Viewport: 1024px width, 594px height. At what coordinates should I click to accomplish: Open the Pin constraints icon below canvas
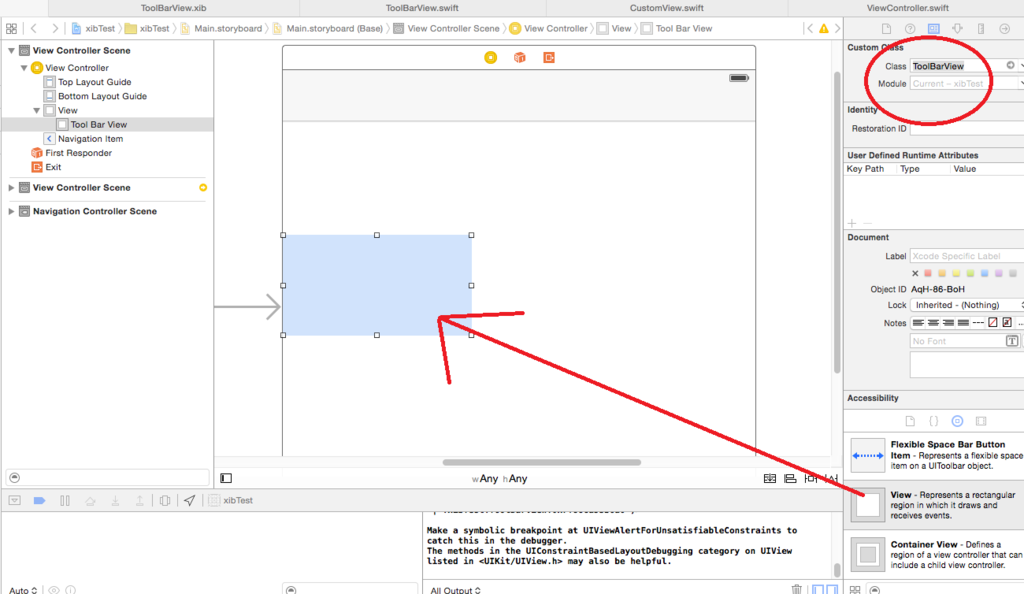click(810, 478)
